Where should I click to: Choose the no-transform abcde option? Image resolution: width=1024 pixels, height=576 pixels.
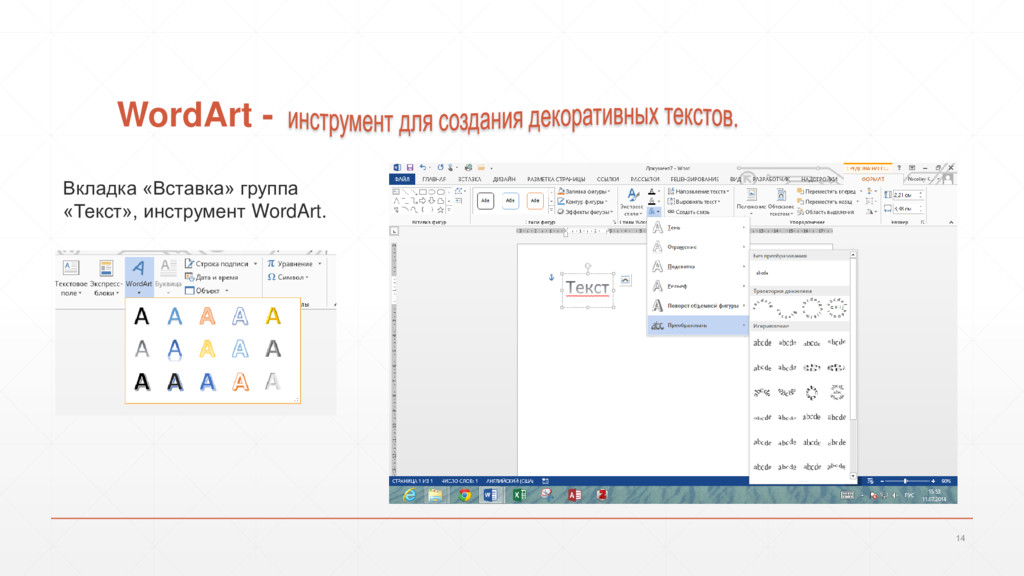point(763,273)
